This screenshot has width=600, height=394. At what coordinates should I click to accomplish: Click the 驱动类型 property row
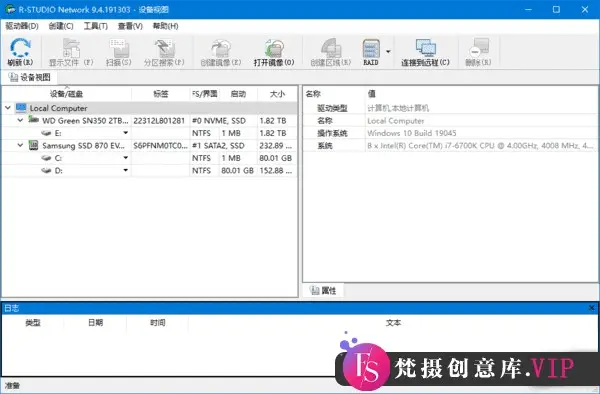(x=450, y=108)
